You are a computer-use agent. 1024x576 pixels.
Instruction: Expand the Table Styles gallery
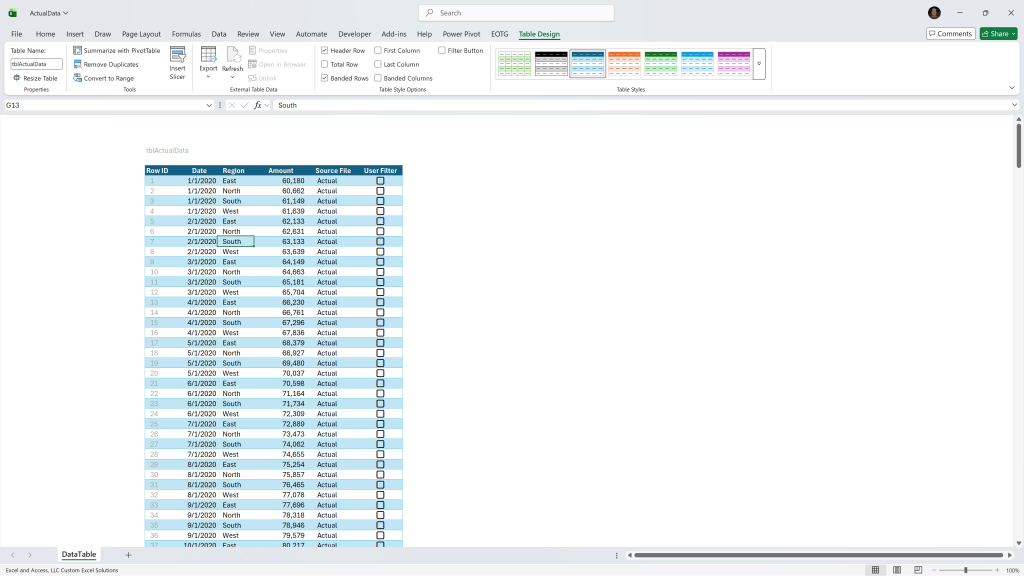(759, 64)
